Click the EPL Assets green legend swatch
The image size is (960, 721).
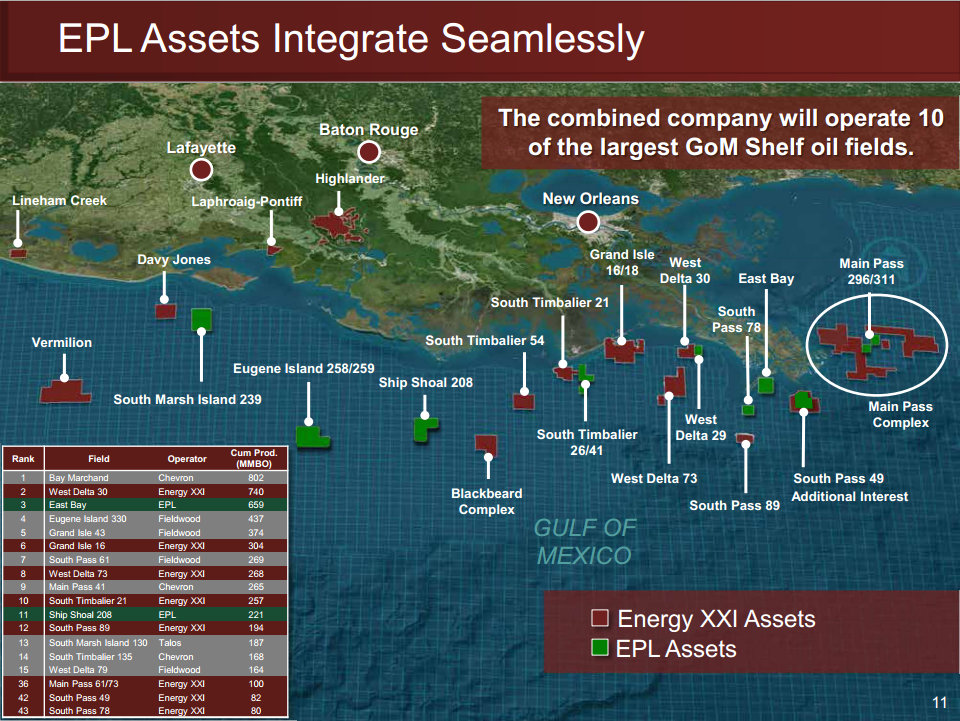(599, 648)
